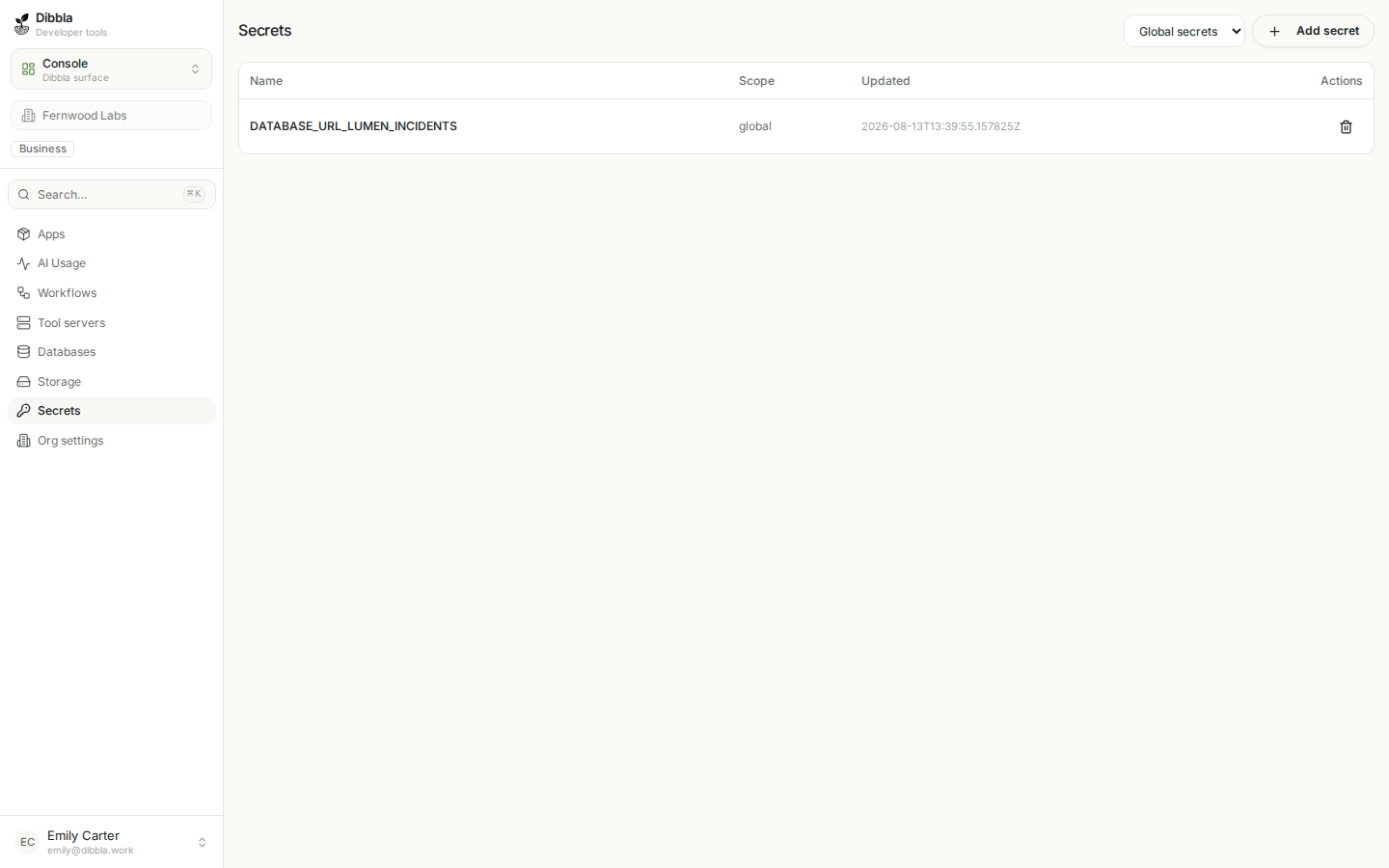Click the ⌘K shortcut hint badge
Viewport: 1389px width, 868px height.
[x=194, y=194]
